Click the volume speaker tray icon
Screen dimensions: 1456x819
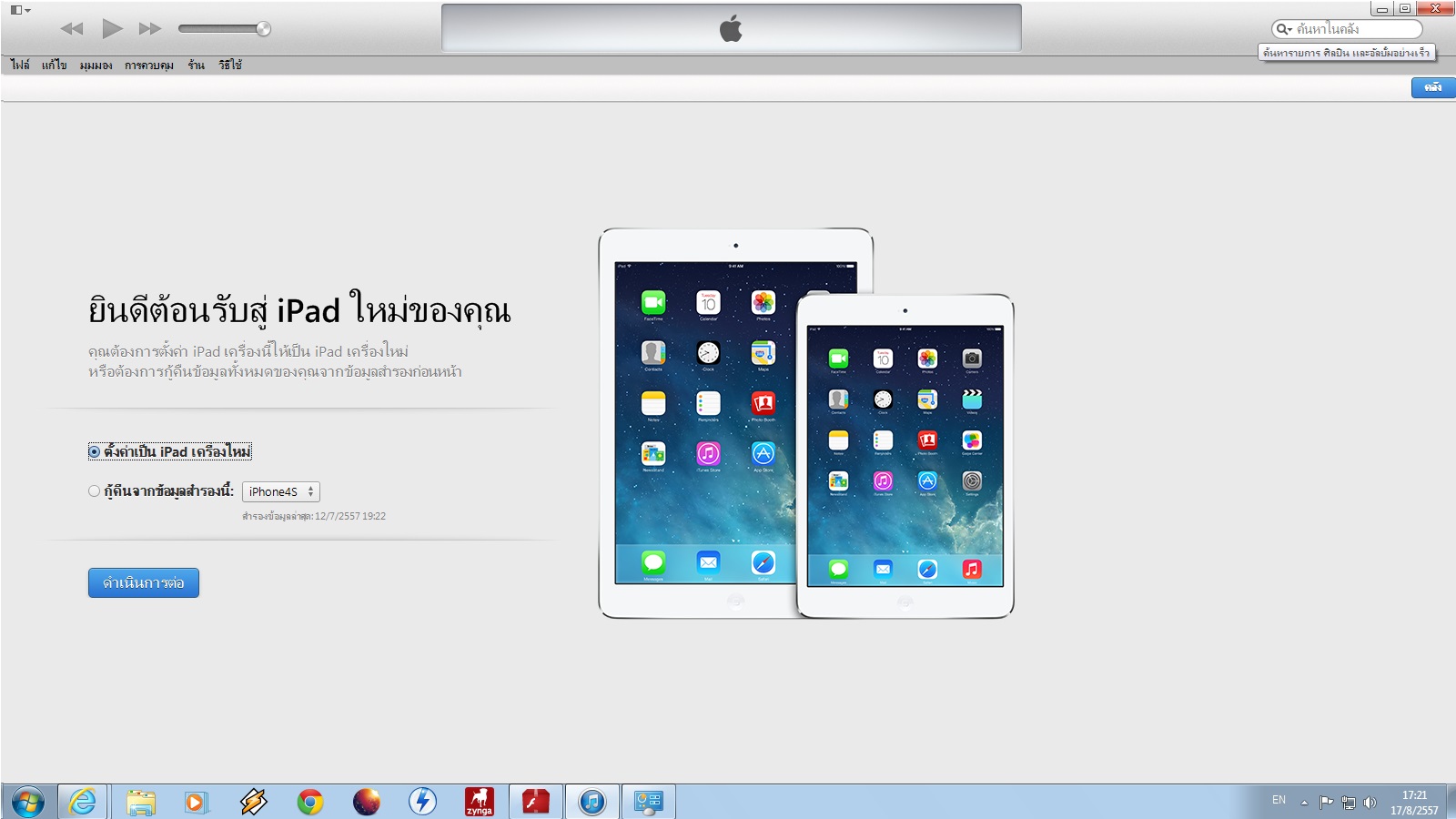1370,803
